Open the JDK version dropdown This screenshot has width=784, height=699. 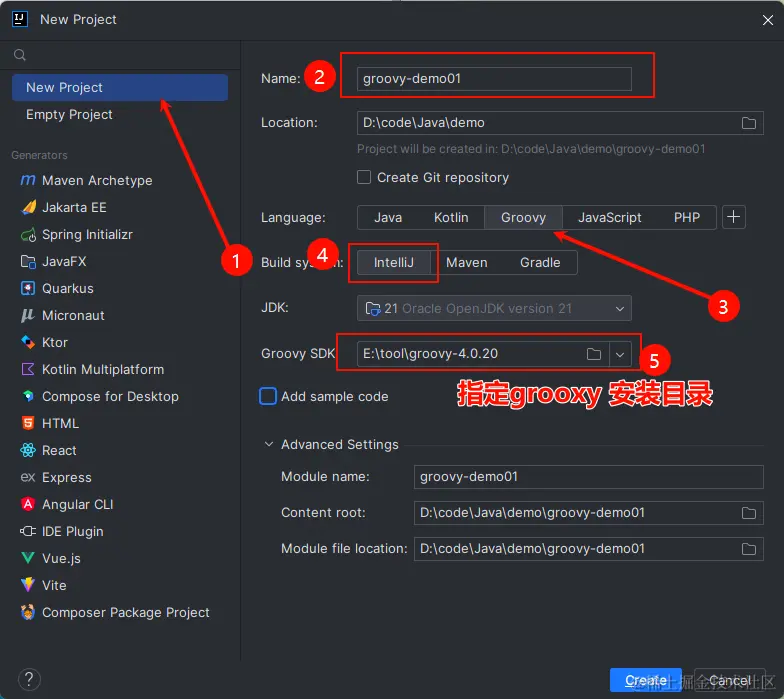(x=494, y=308)
